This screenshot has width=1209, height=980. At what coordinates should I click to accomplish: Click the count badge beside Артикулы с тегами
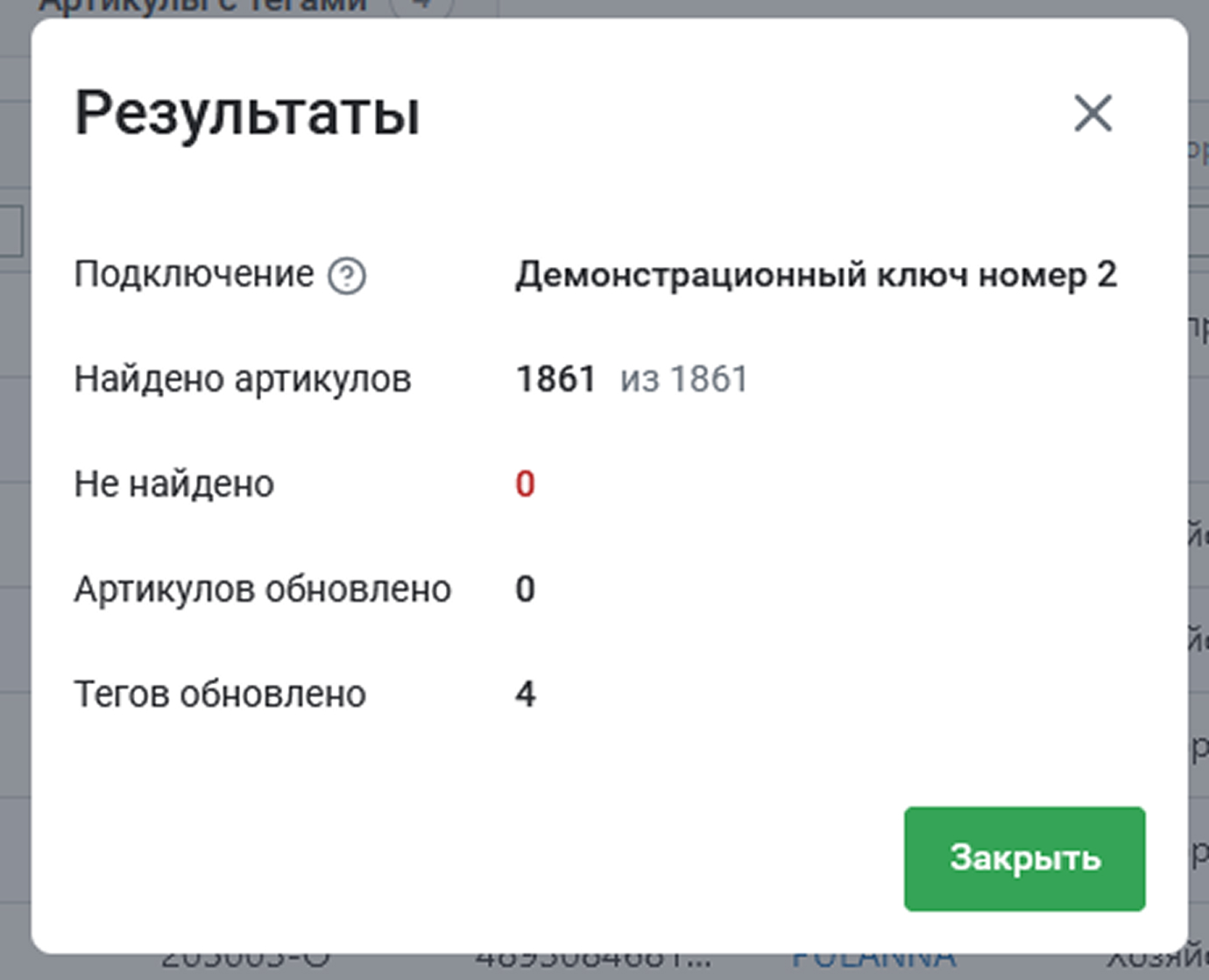coord(421,7)
